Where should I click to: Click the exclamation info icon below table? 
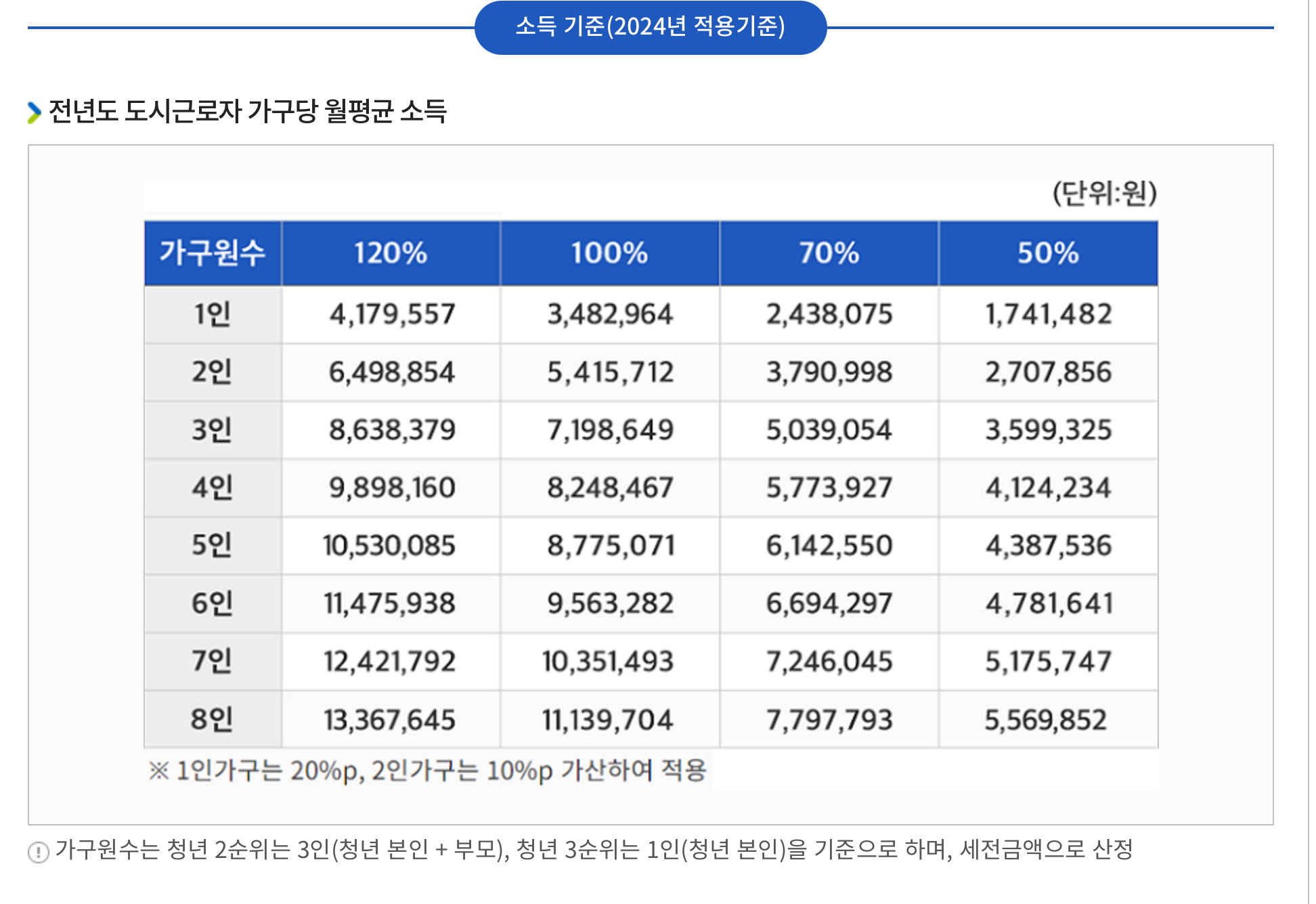tap(39, 851)
